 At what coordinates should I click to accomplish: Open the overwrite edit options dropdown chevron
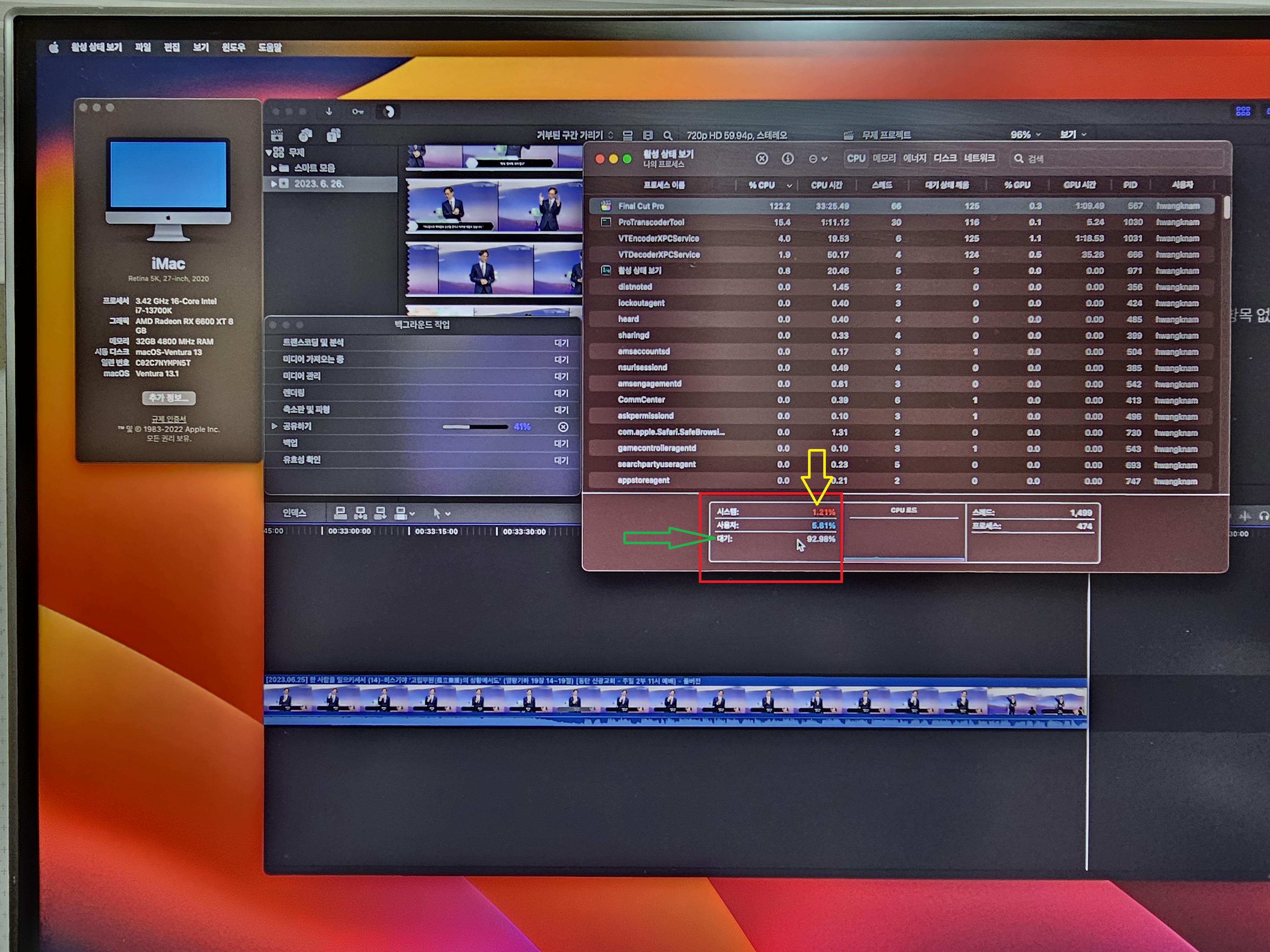412,513
